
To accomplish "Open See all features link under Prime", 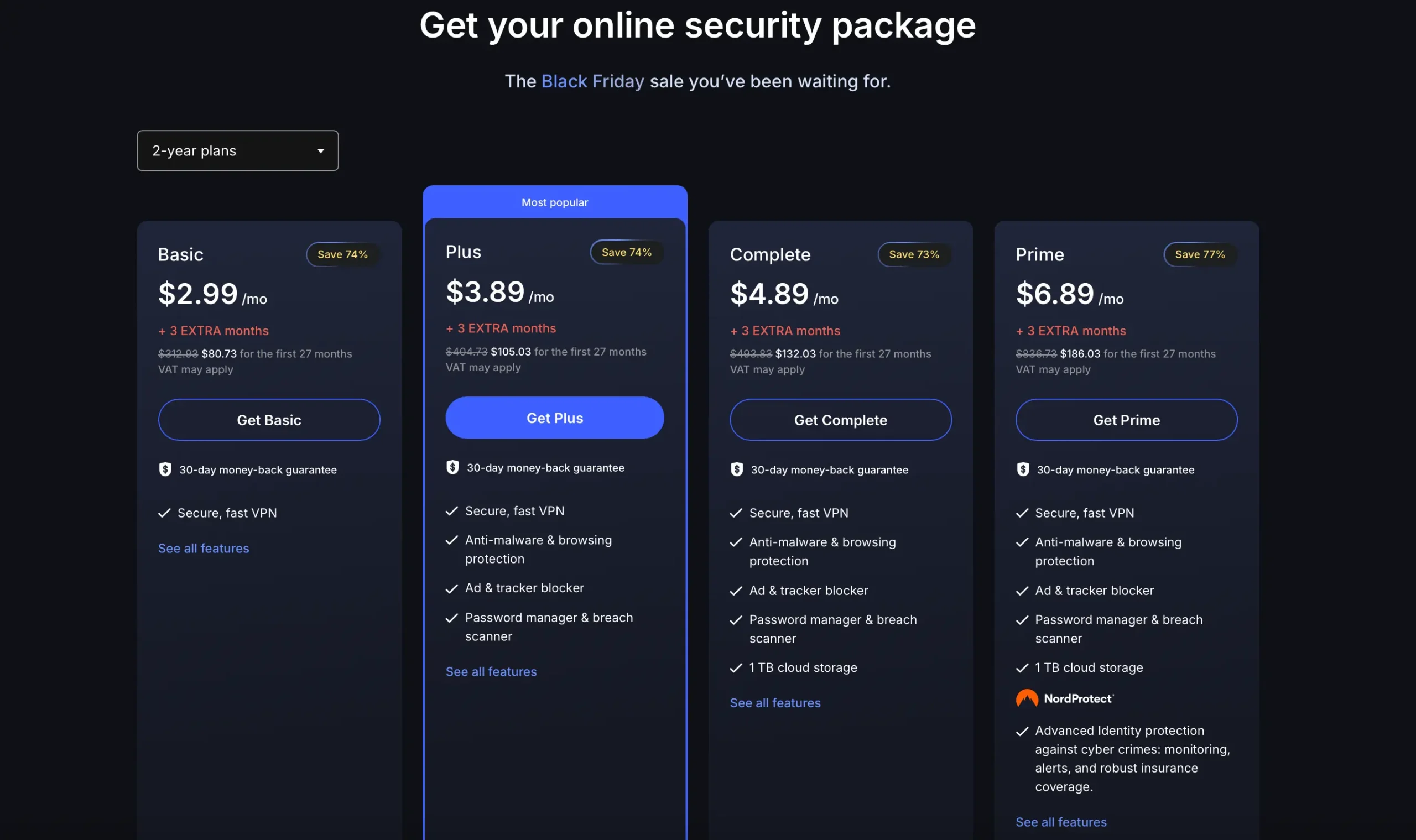I will click(x=1060, y=821).
